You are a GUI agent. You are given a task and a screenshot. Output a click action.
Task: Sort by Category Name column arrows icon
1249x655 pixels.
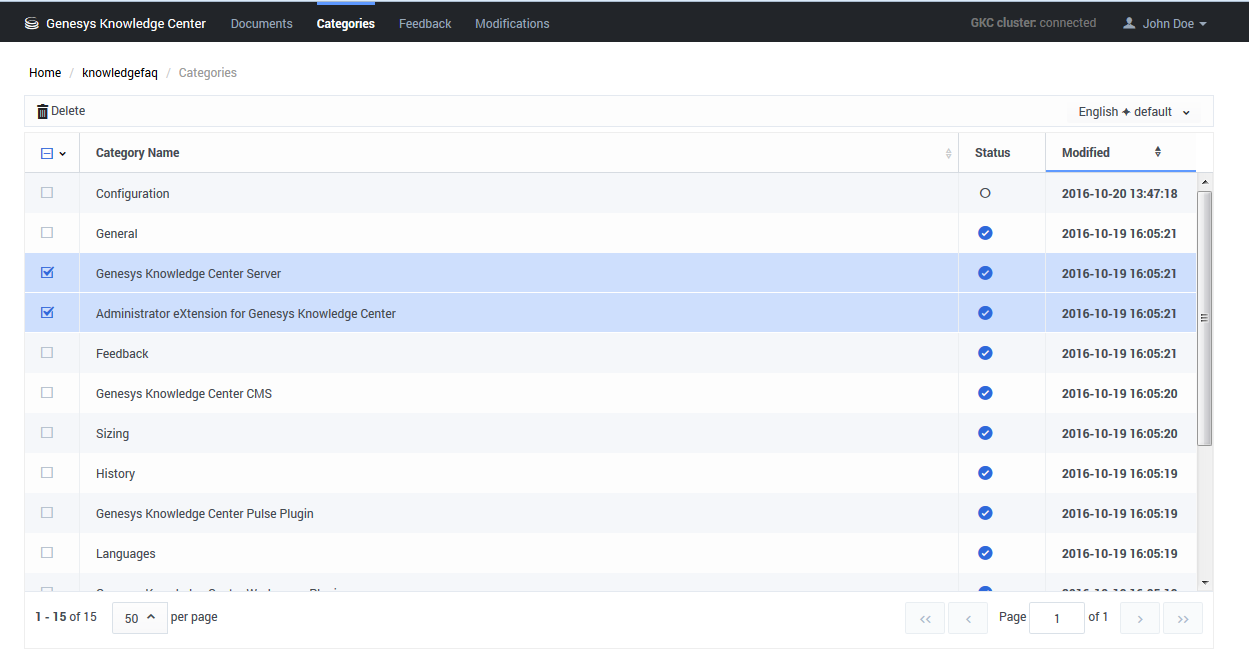948,153
